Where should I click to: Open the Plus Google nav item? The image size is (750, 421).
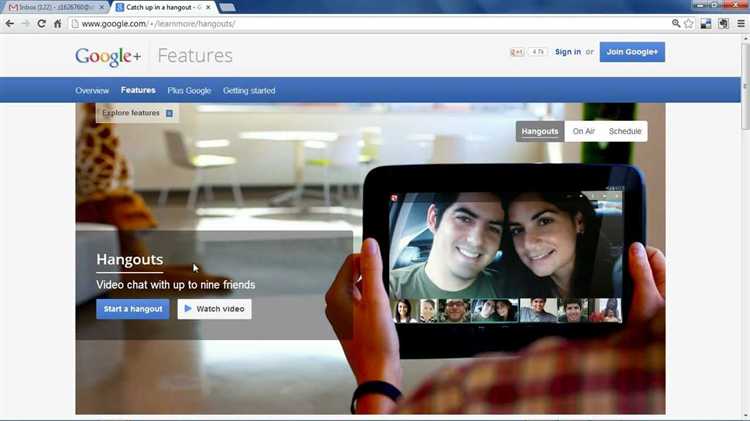[x=189, y=90]
